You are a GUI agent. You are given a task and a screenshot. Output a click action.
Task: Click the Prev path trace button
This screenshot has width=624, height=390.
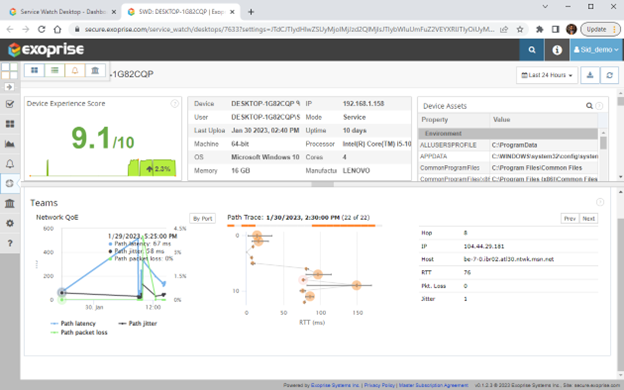coord(570,218)
